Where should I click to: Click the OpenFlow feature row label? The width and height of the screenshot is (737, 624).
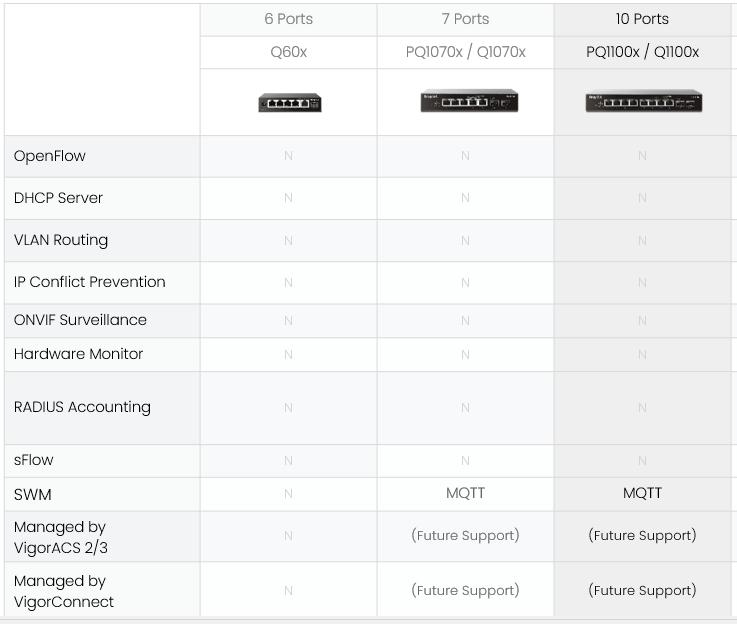coord(50,156)
